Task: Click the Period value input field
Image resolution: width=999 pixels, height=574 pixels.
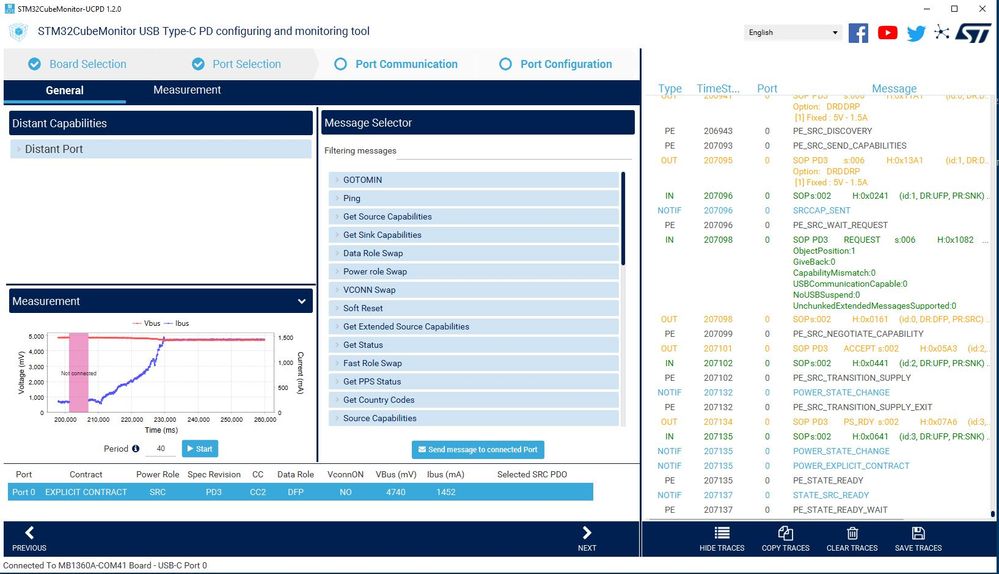Action: 161,448
